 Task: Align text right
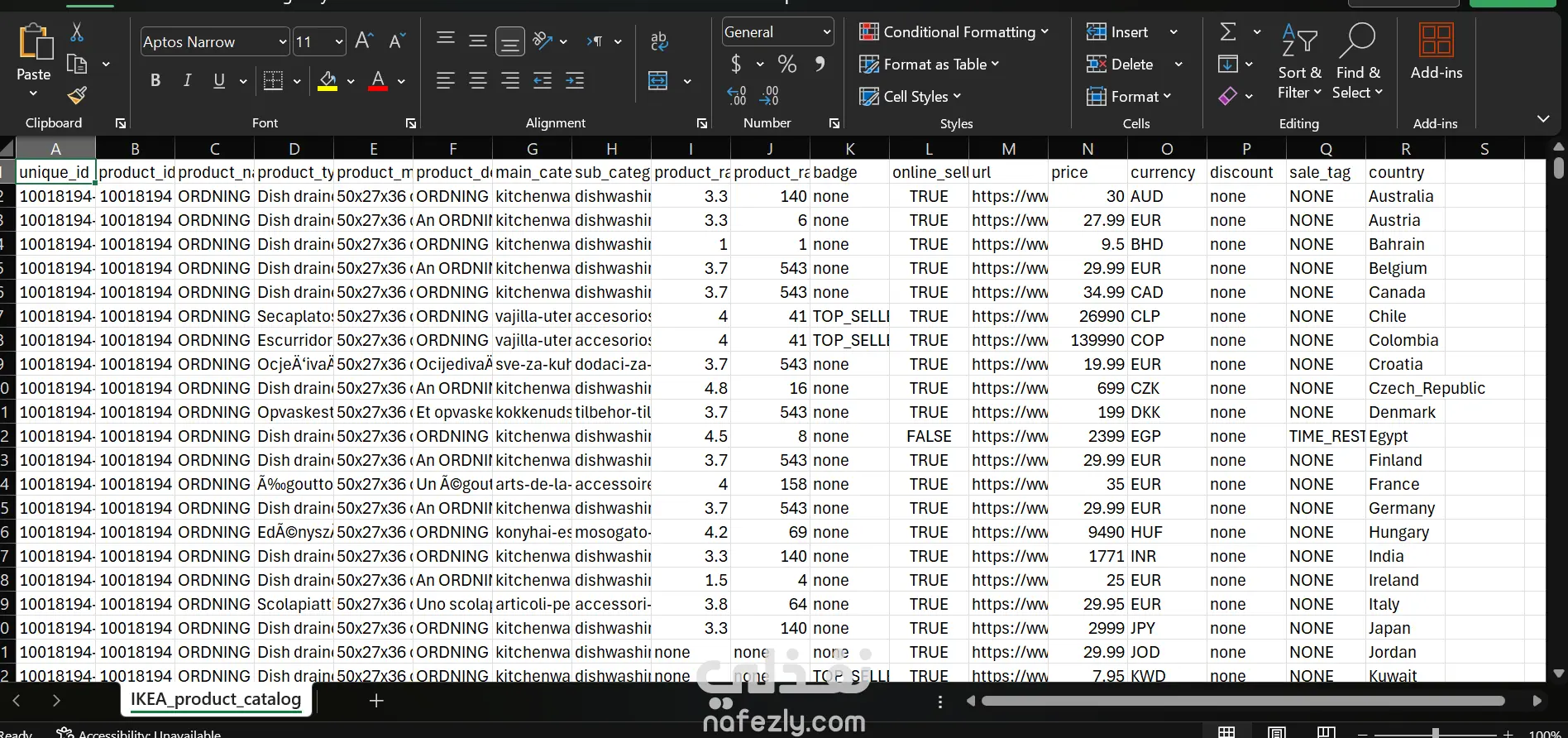[510, 80]
